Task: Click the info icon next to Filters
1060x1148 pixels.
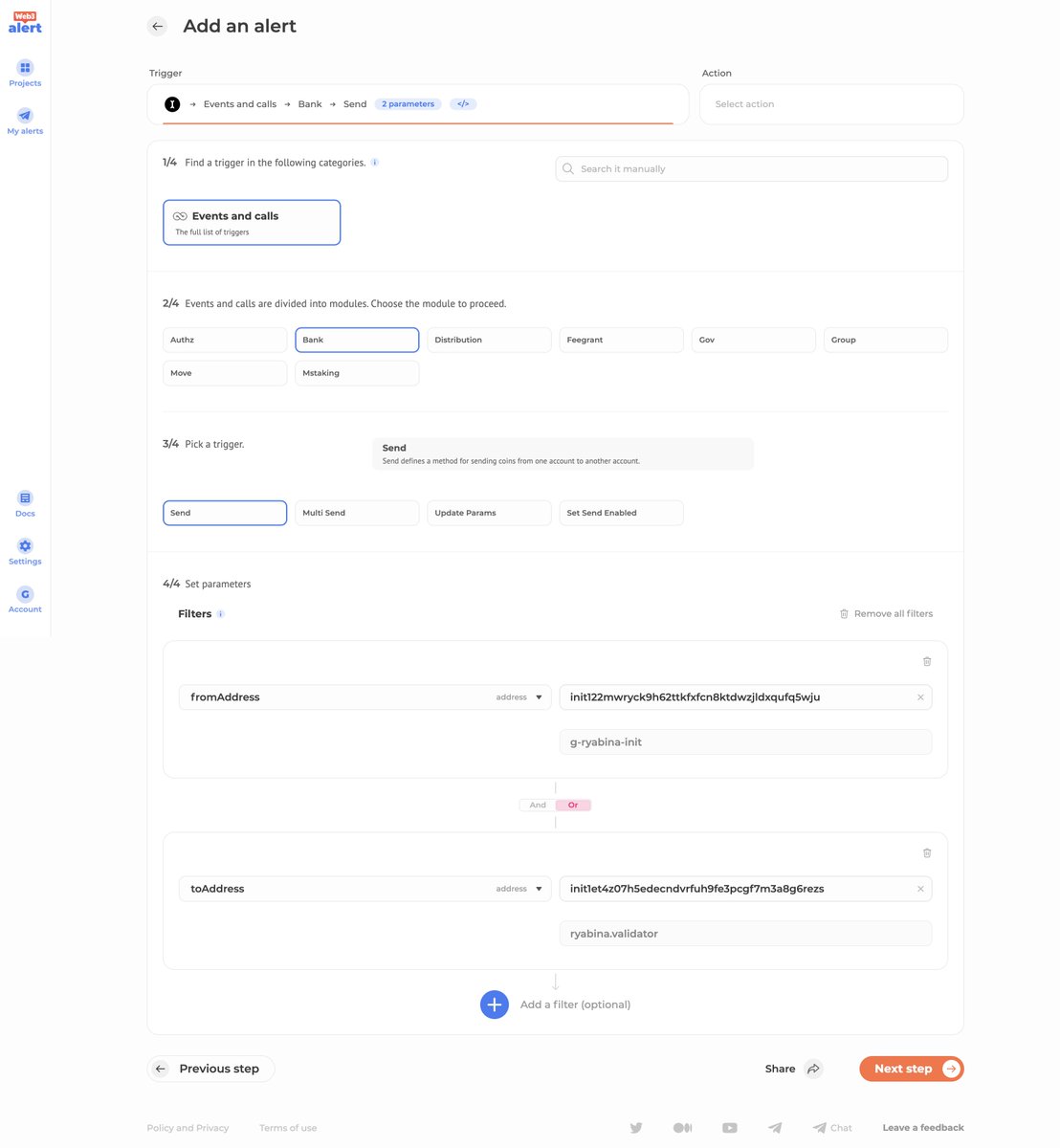Action: point(220,614)
